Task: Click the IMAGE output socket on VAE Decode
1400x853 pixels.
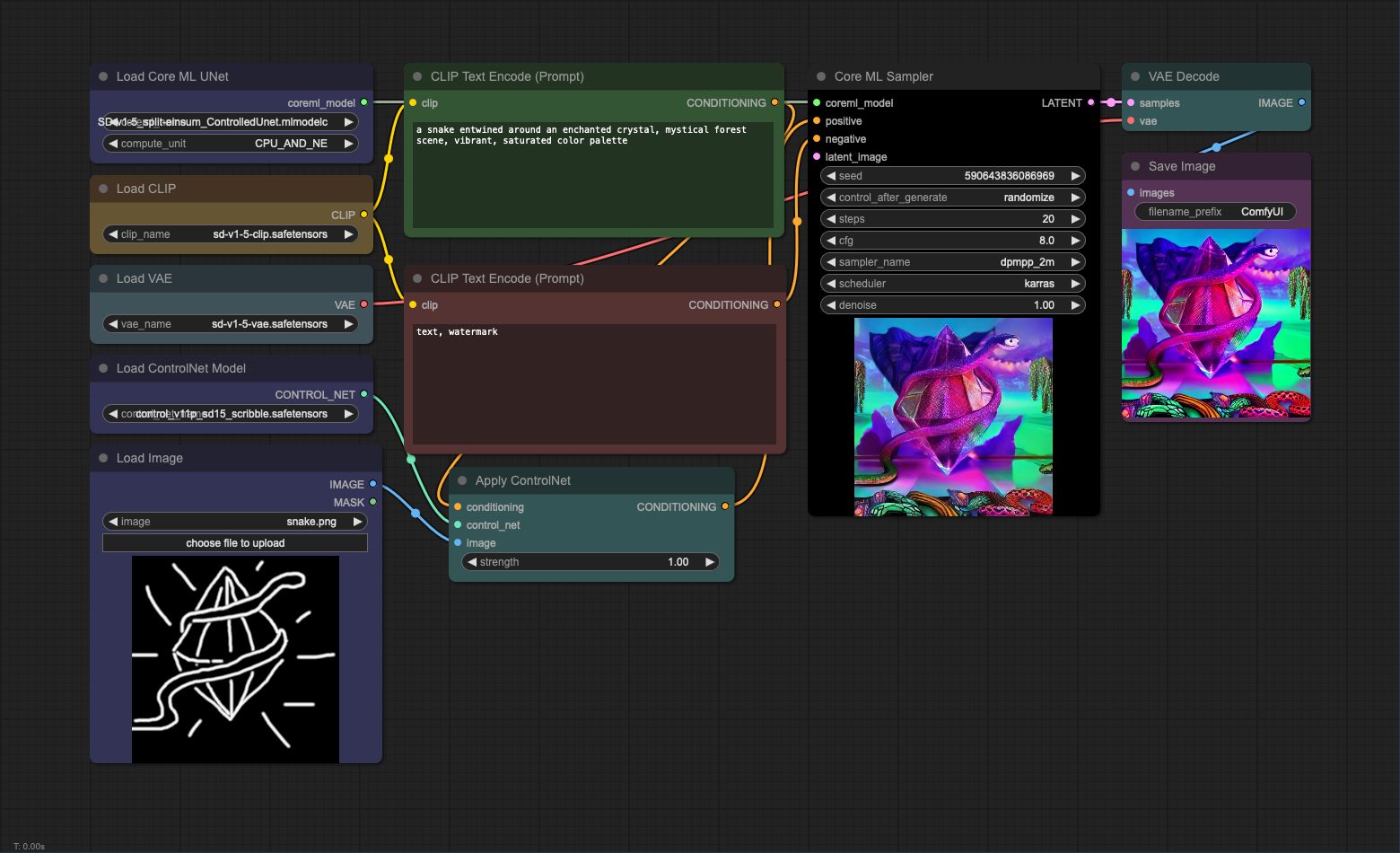Action: click(1301, 103)
